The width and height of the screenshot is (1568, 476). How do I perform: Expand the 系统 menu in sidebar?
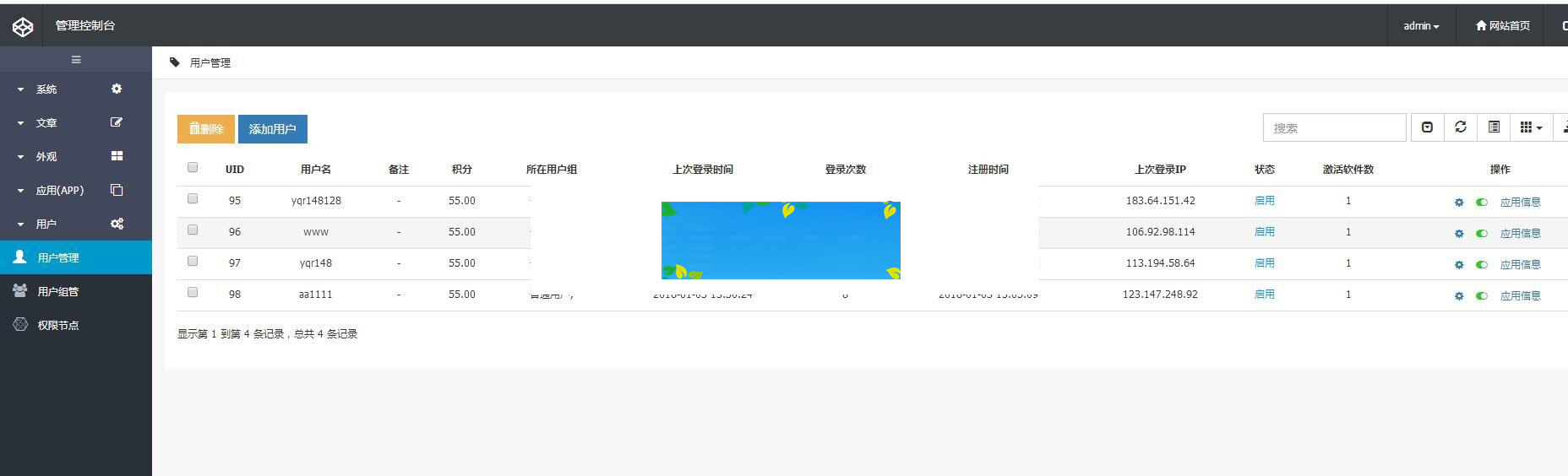[46, 89]
